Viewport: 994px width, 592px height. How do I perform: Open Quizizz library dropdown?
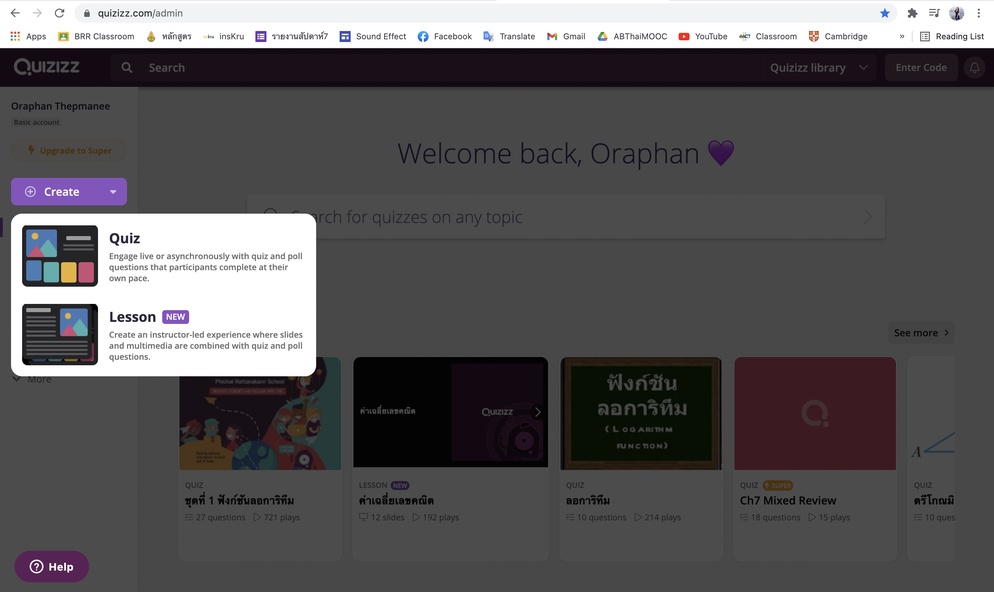(817, 68)
